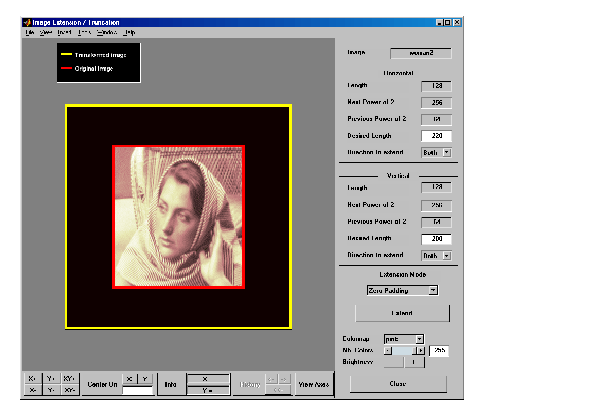Click the History back arrow button
600x418 pixels.
click(x=271, y=379)
